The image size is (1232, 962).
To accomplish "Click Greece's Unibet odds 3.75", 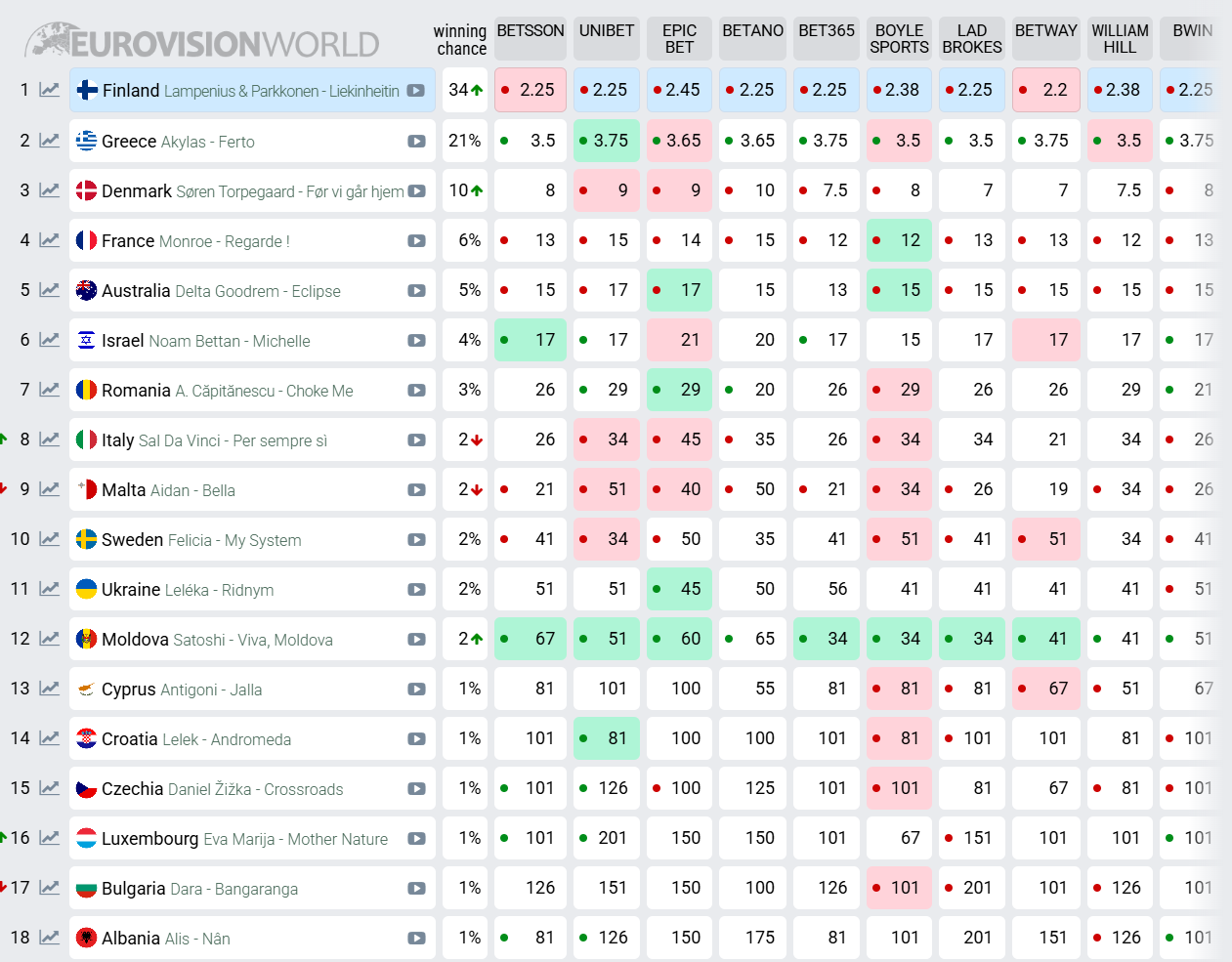I will (607, 141).
